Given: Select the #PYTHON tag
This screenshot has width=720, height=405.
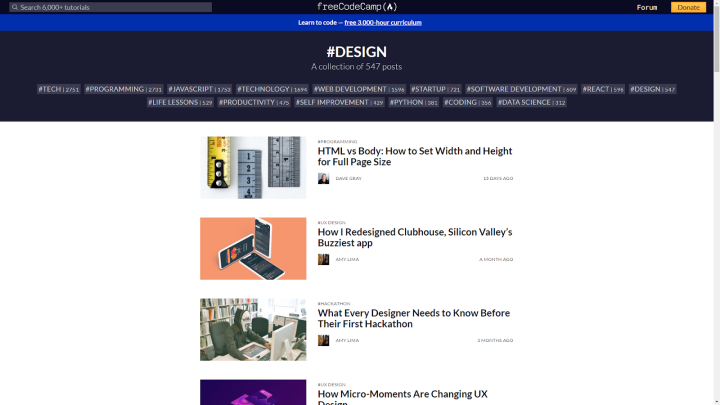Looking at the screenshot, I should [x=413, y=102].
